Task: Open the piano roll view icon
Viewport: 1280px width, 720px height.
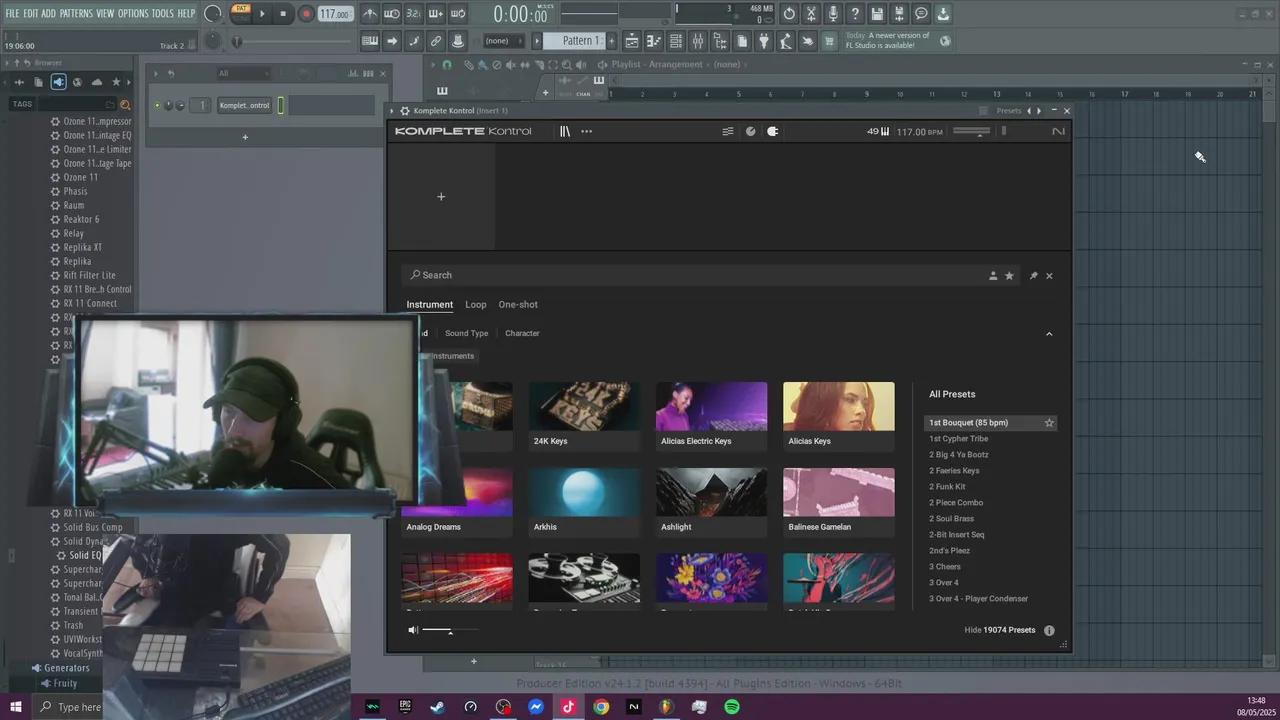Action: (654, 41)
